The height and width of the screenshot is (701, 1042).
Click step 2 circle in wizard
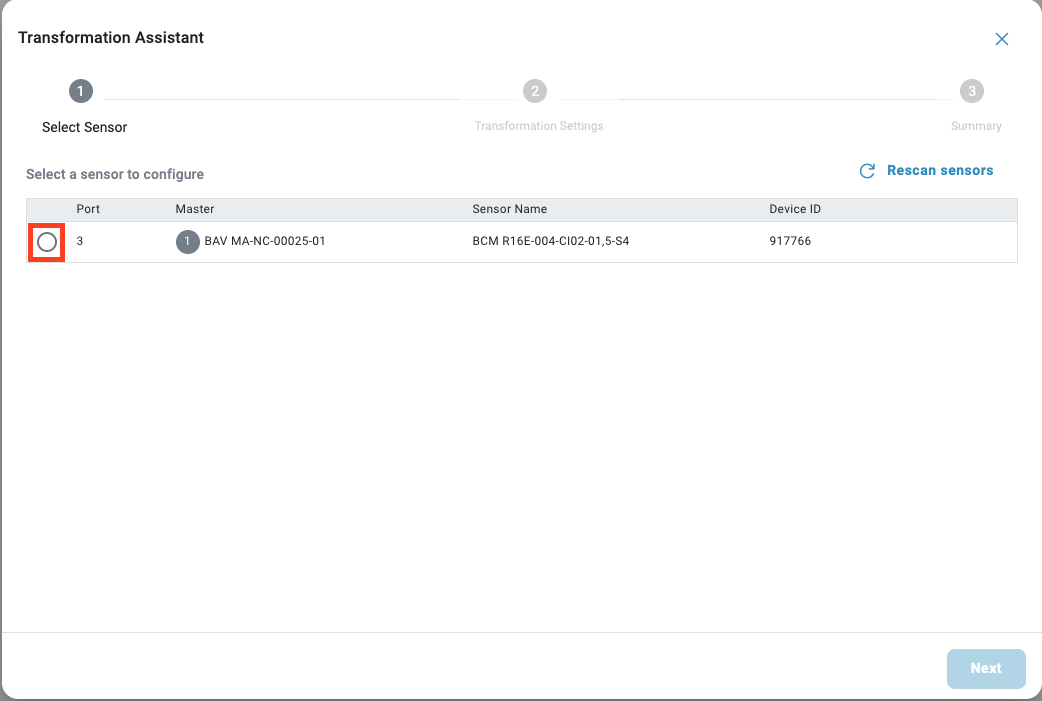(535, 91)
